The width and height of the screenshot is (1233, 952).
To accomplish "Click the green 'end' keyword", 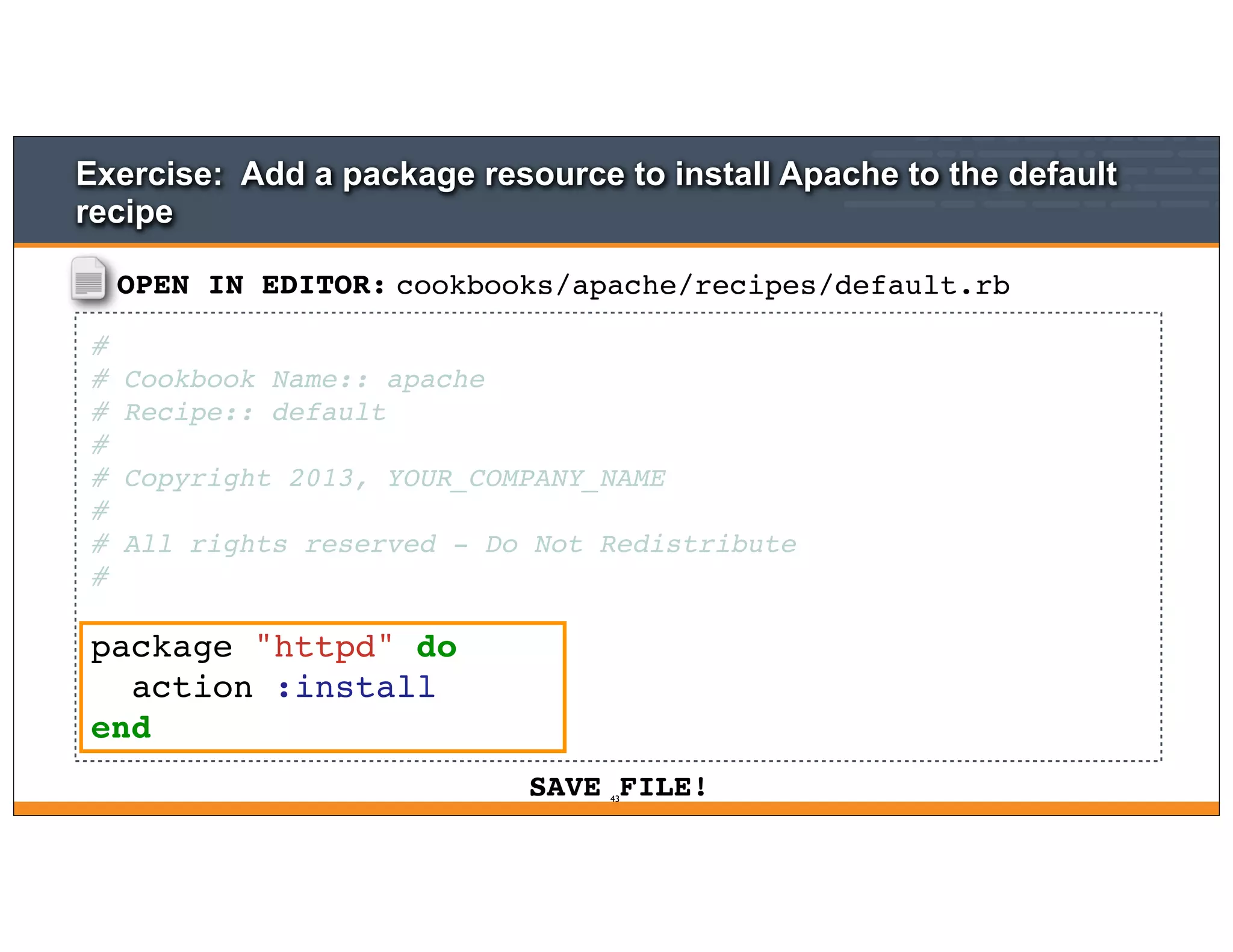I will pos(120,728).
